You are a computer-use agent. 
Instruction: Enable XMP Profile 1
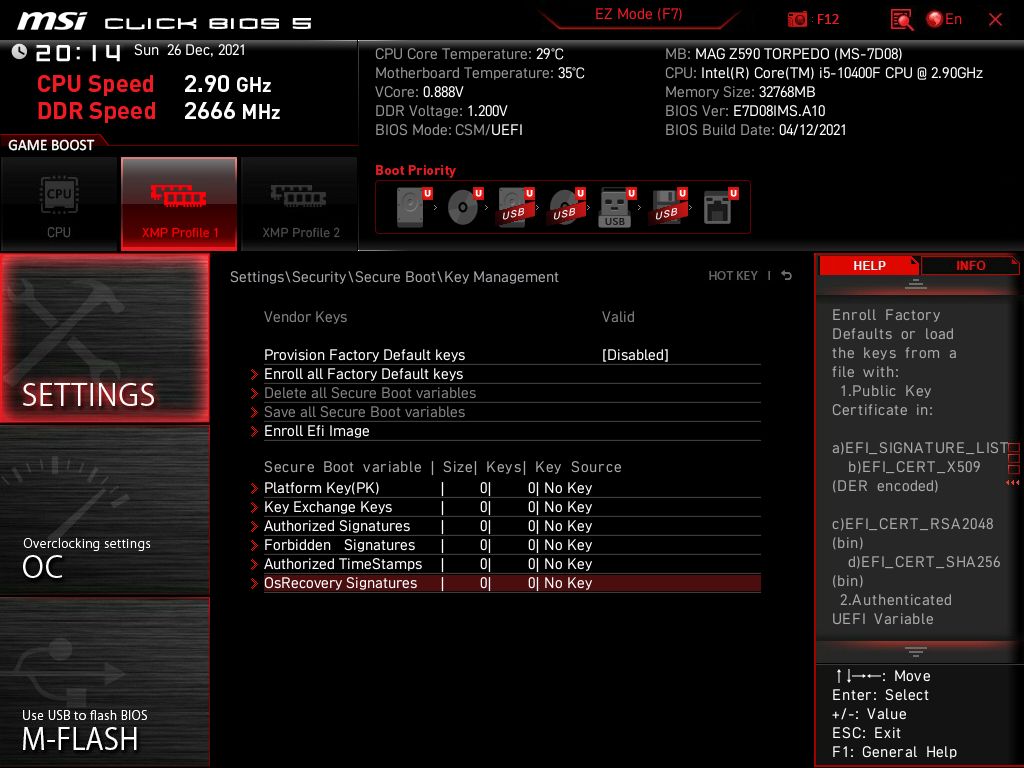click(x=179, y=204)
